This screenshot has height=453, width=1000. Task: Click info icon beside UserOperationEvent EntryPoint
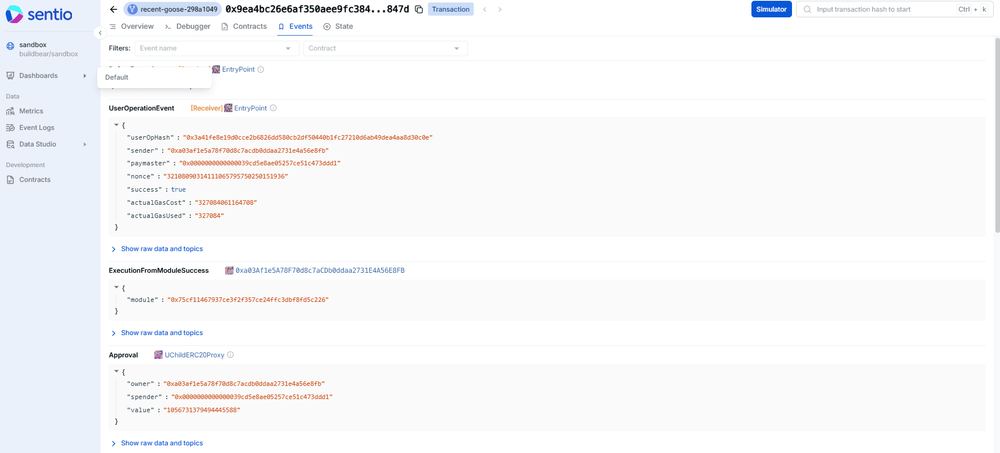[273, 108]
